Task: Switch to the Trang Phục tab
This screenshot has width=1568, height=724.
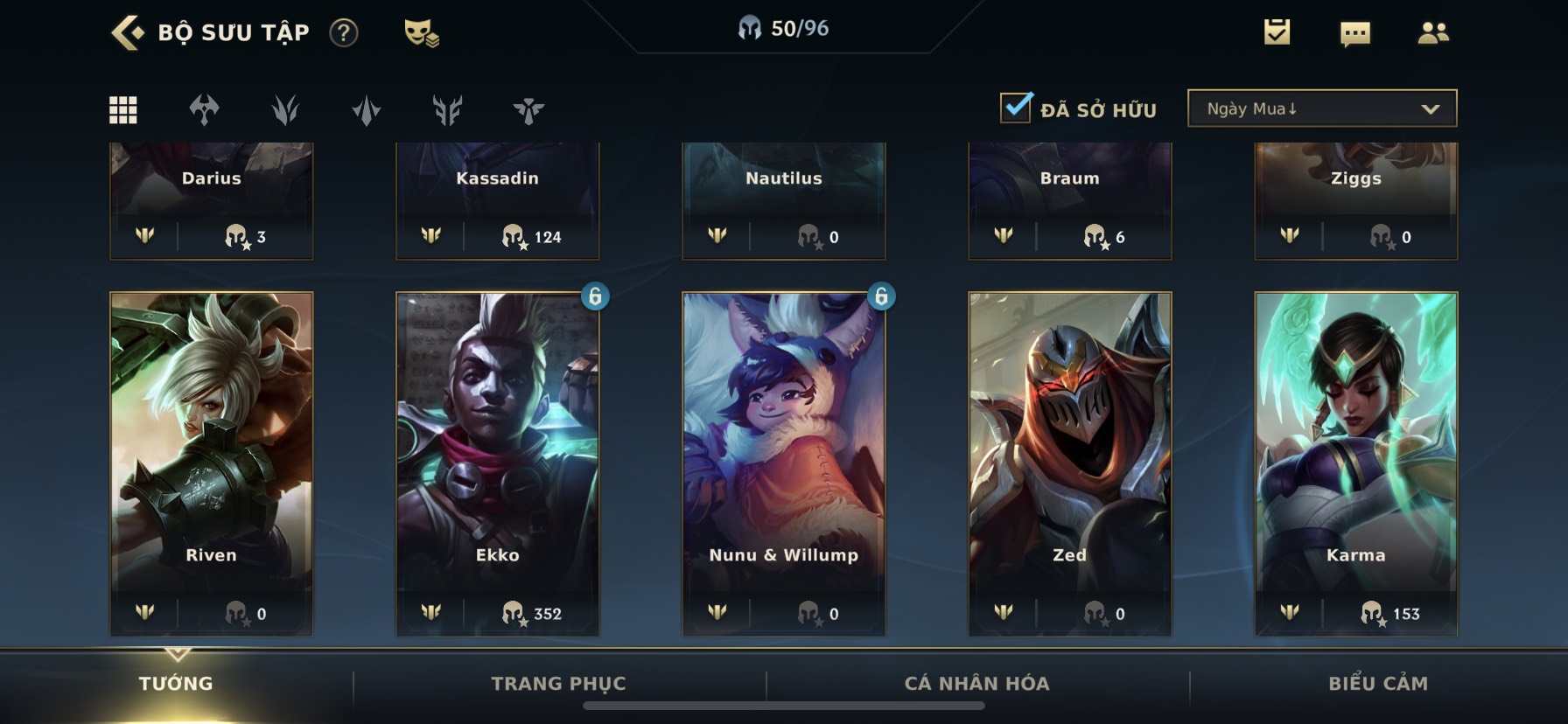Action: click(x=558, y=684)
